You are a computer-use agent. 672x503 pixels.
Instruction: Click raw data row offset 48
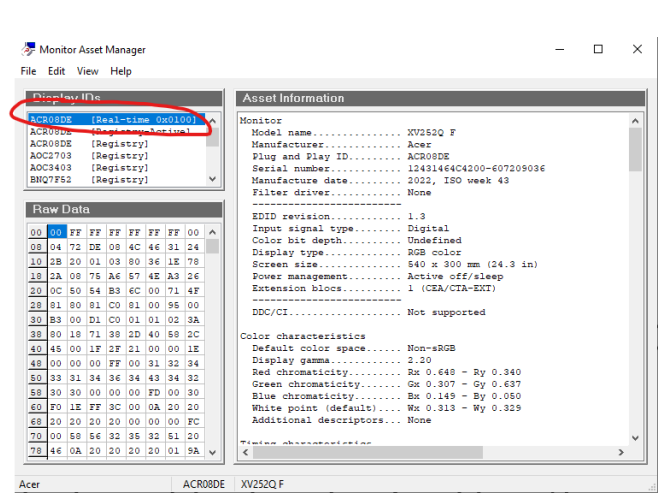36,364
